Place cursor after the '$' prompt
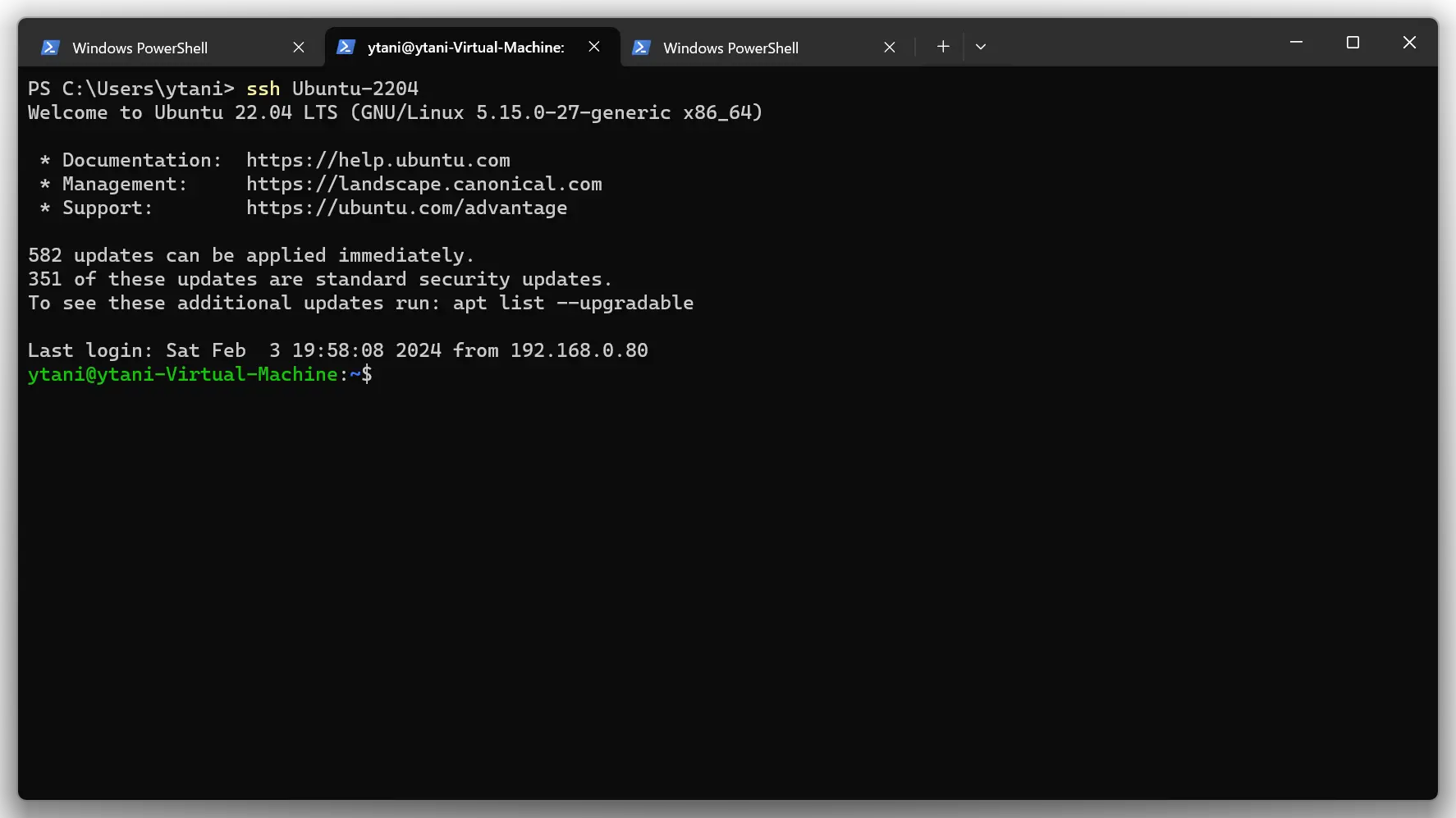Viewport: 1456px width, 818px height. pyautogui.click(x=379, y=374)
